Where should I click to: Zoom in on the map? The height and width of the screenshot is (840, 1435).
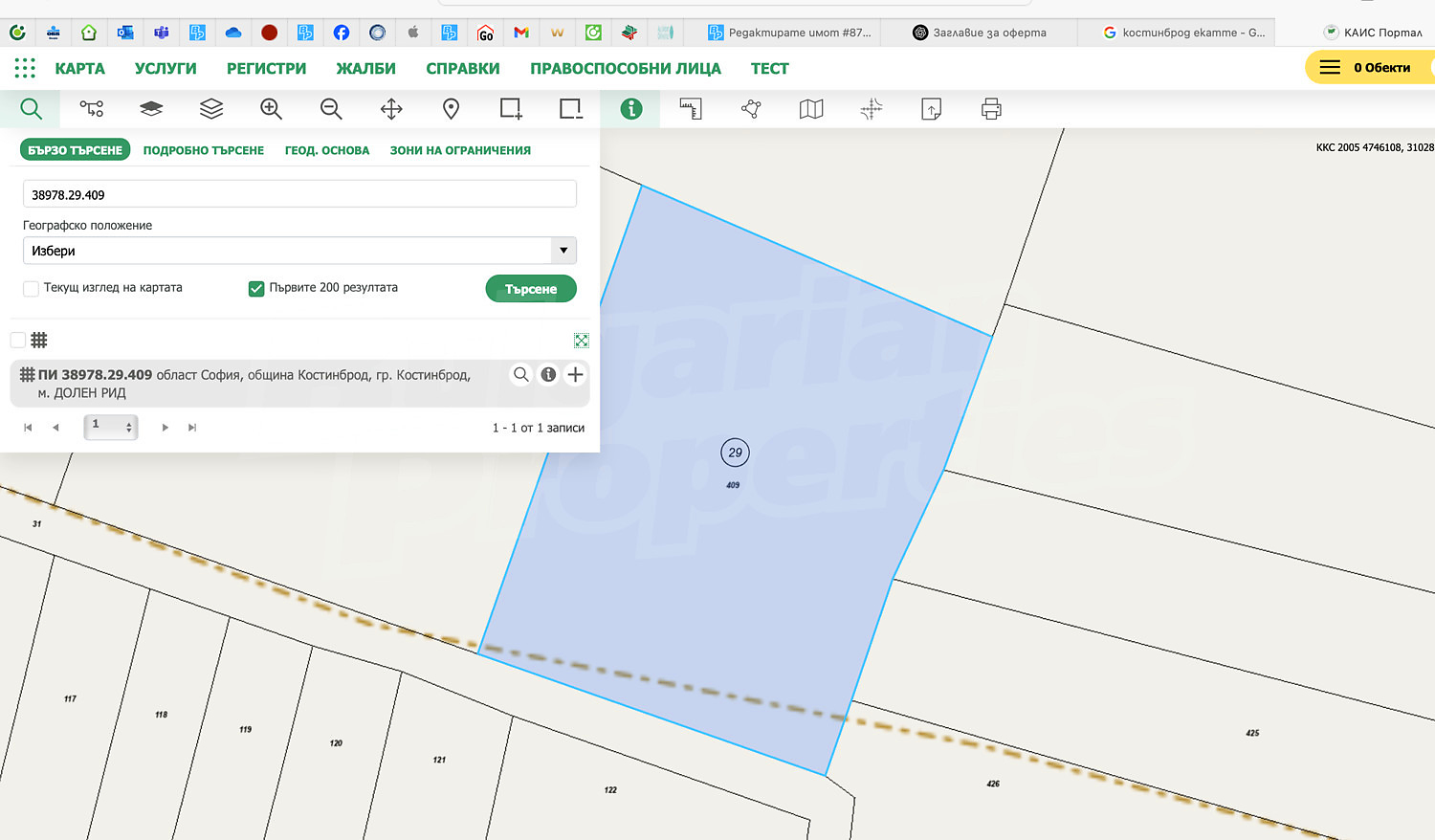(271, 109)
